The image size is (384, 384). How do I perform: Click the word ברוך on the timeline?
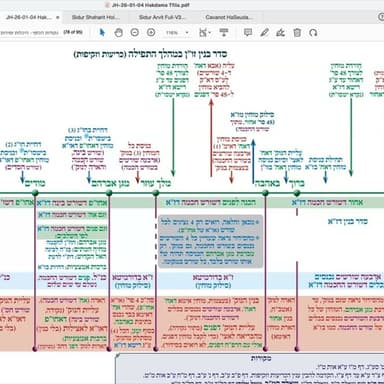tap(297, 183)
